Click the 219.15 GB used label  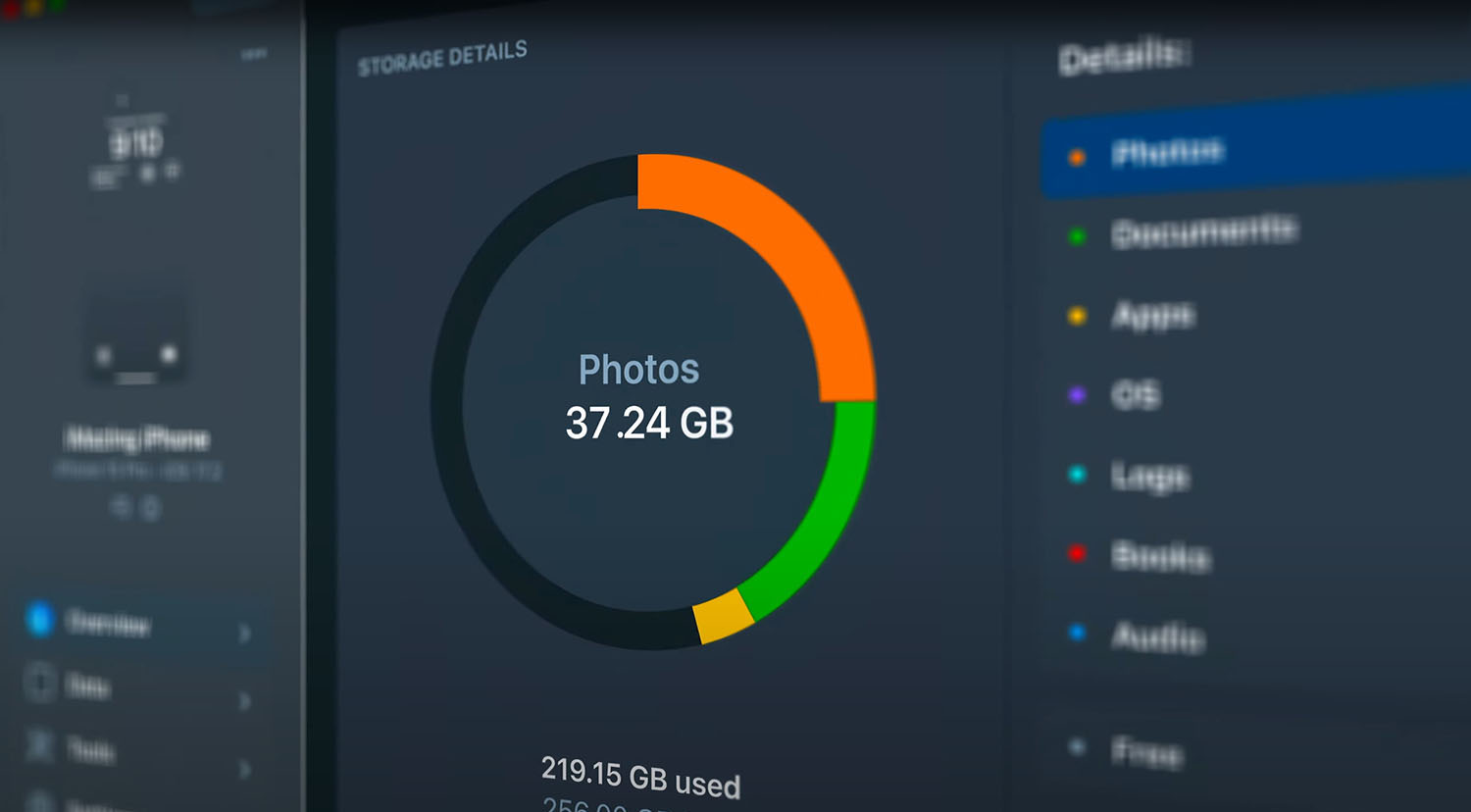click(x=640, y=777)
